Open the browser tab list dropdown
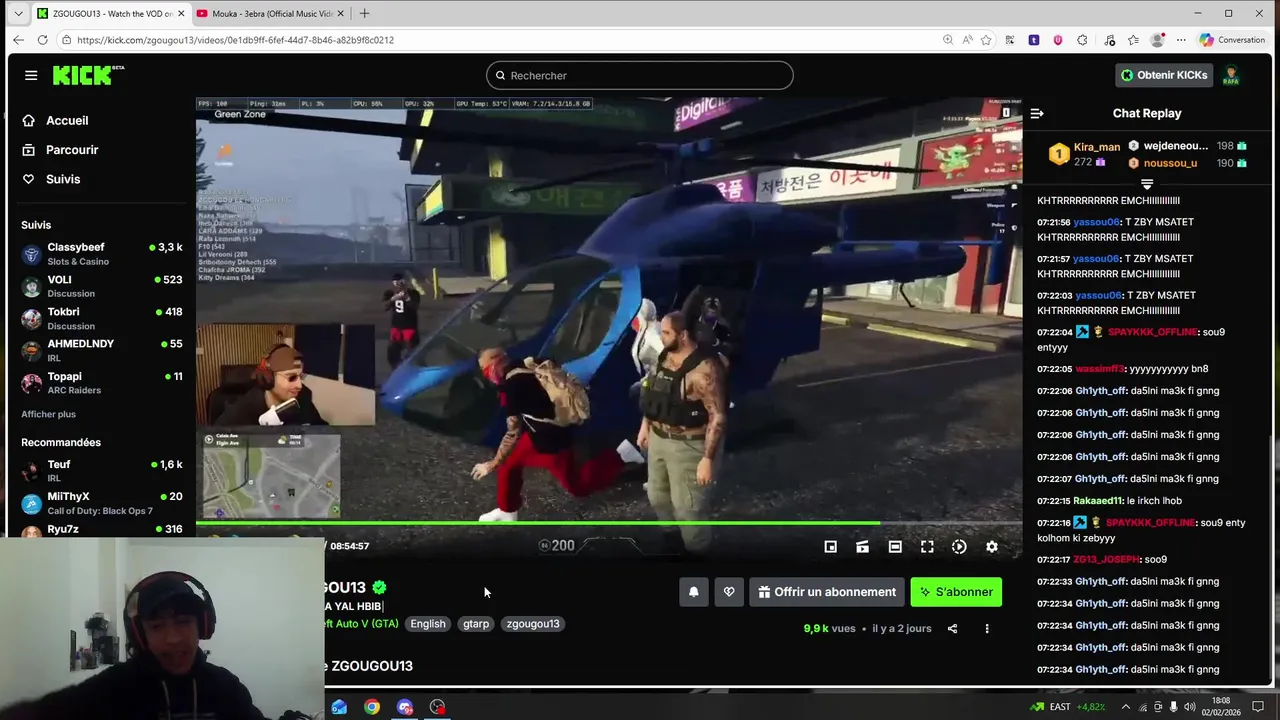The image size is (1280, 720). 18,14
